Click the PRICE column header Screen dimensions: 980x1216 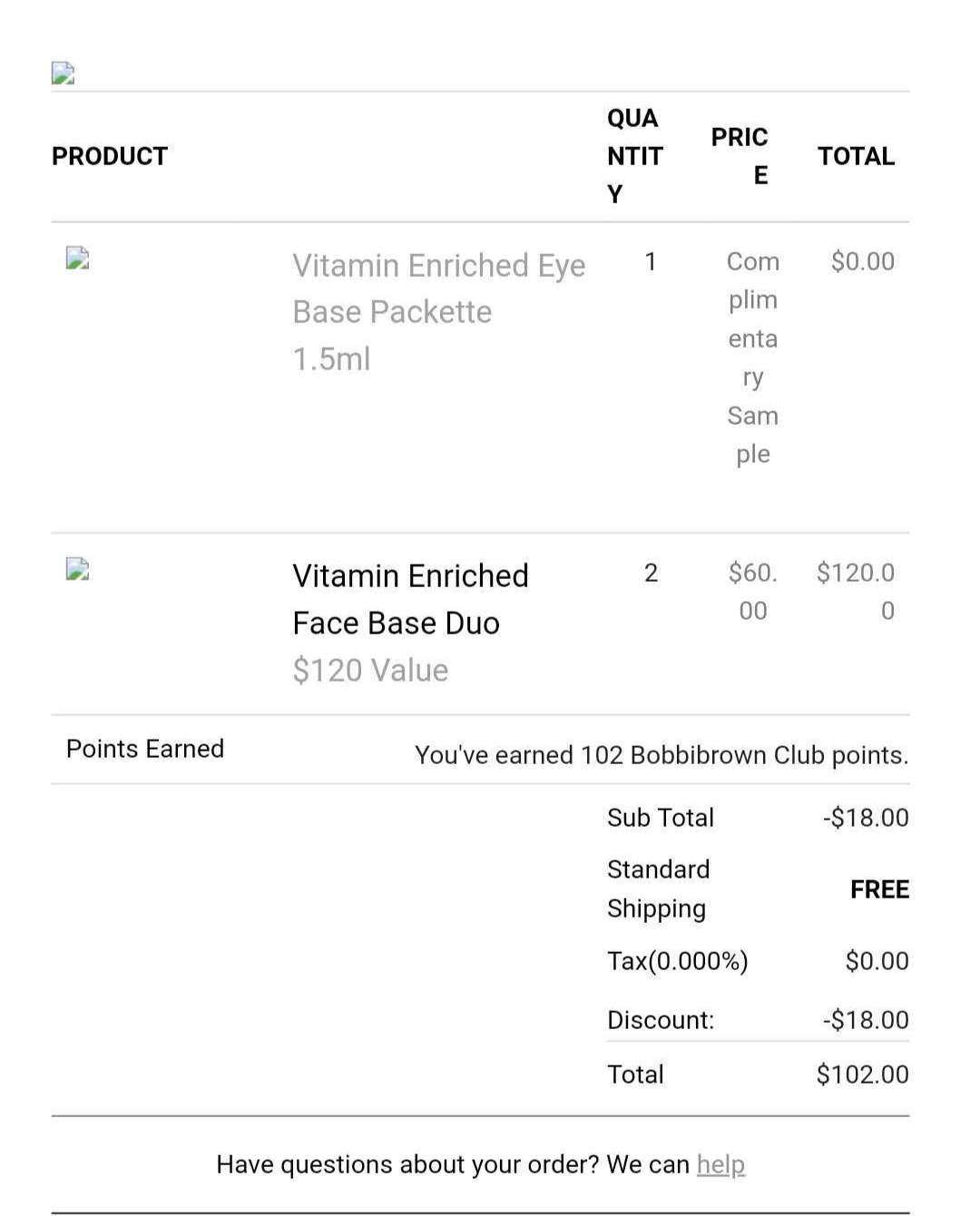(x=740, y=156)
